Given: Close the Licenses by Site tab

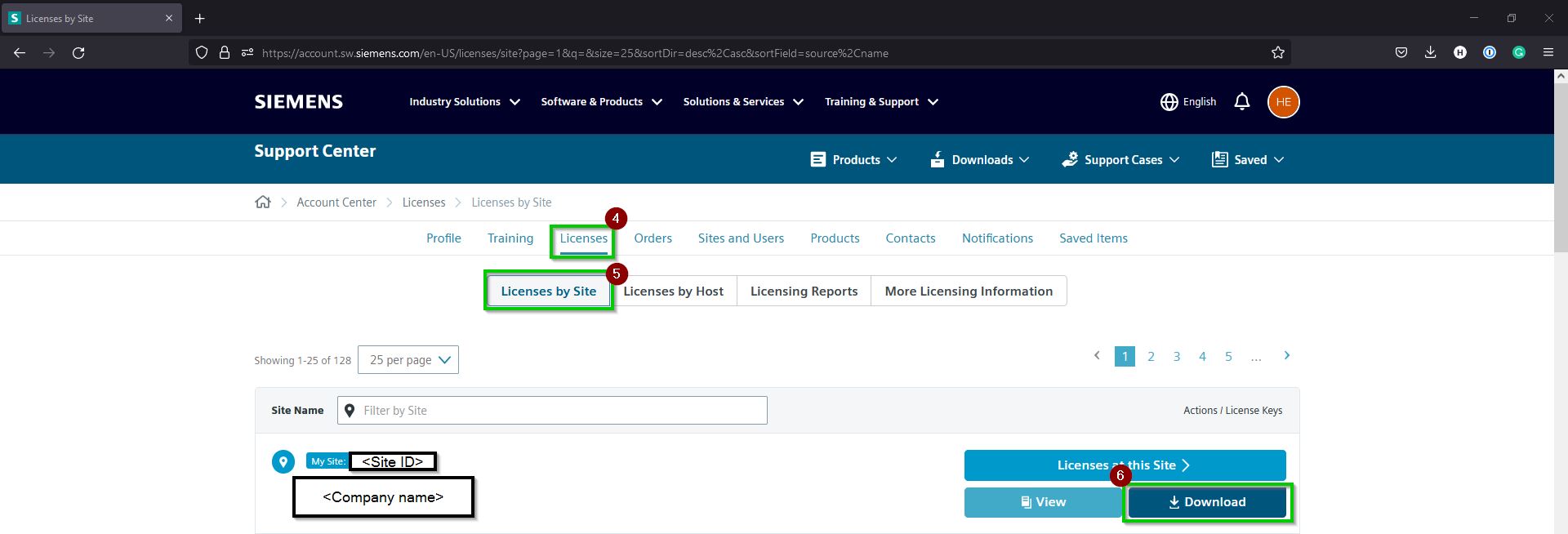Looking at the screenshot, I should pos(169,18).
